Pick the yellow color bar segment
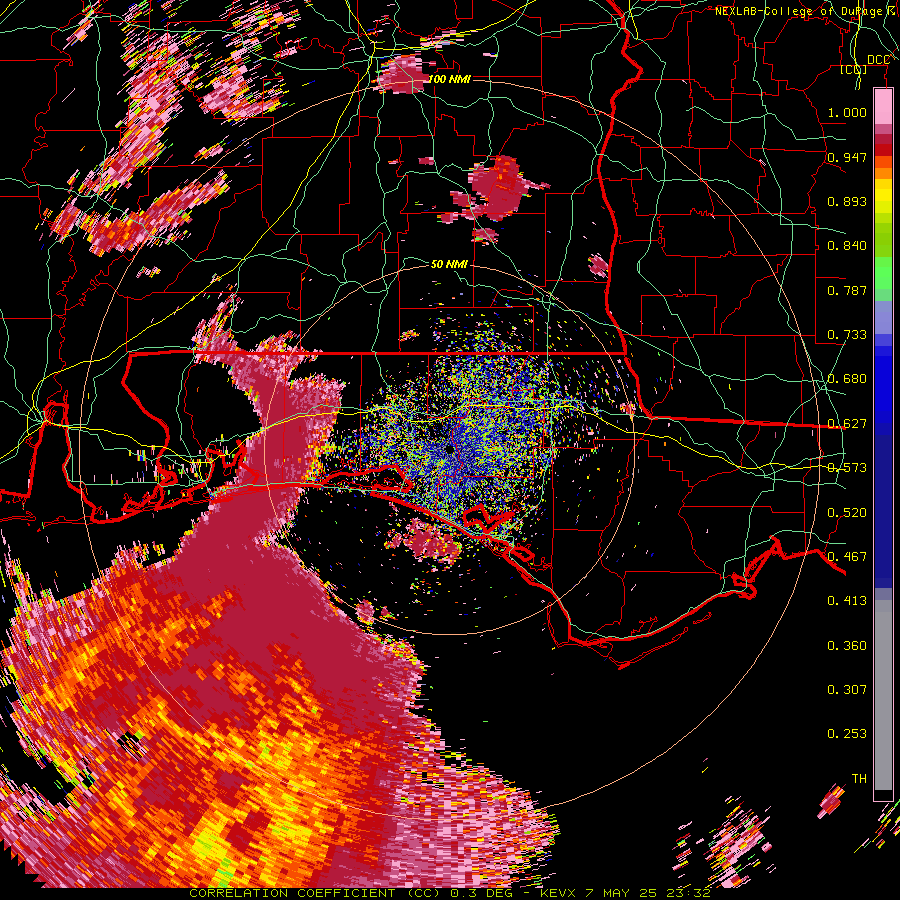 click(883, 197)
